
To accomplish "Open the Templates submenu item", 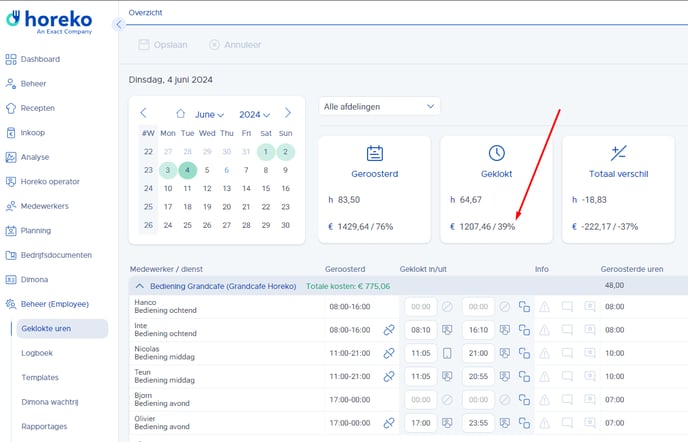I will pyautogui.click(x=40, y=377).
